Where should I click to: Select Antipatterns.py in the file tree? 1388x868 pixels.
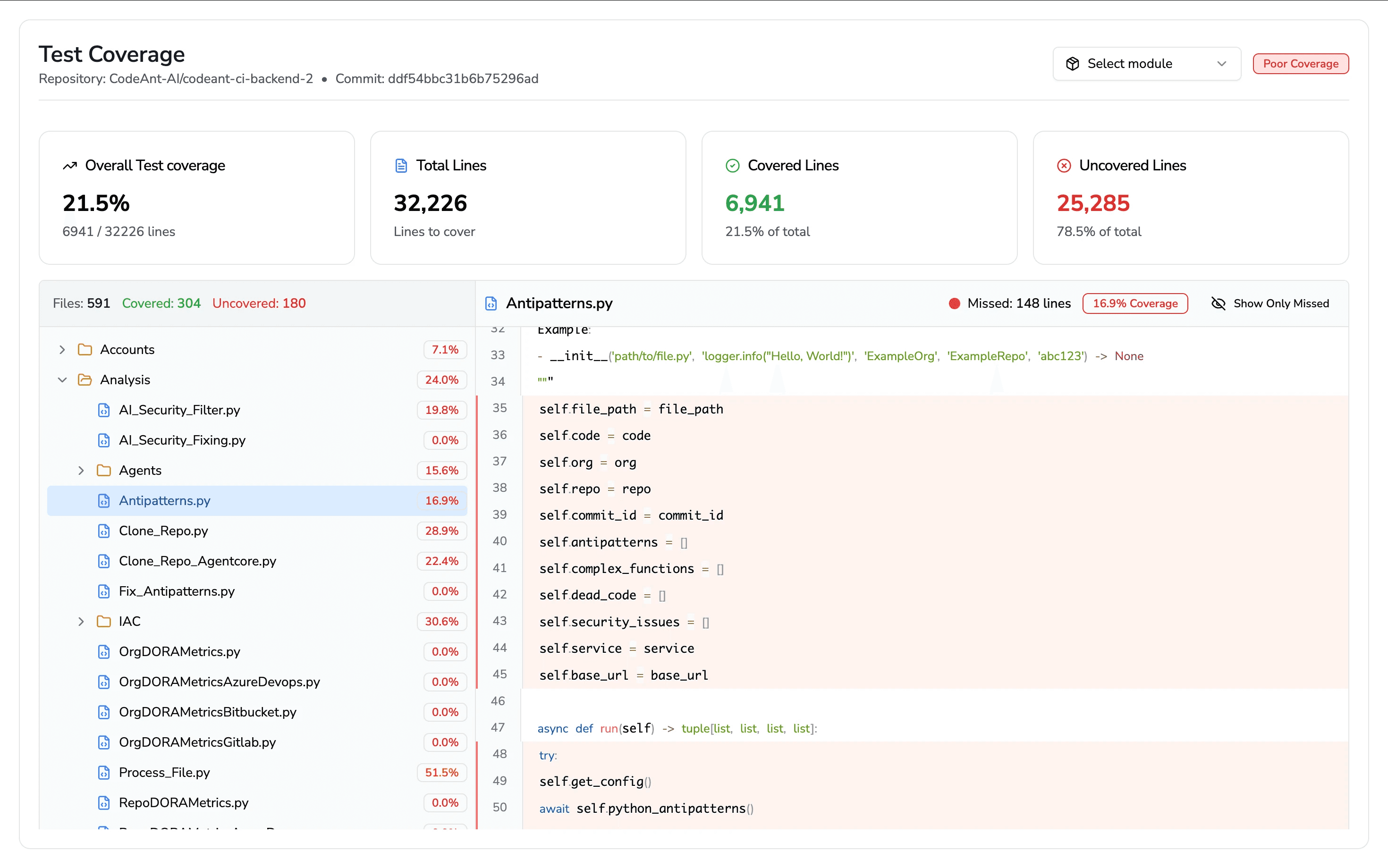click(257, 501)
